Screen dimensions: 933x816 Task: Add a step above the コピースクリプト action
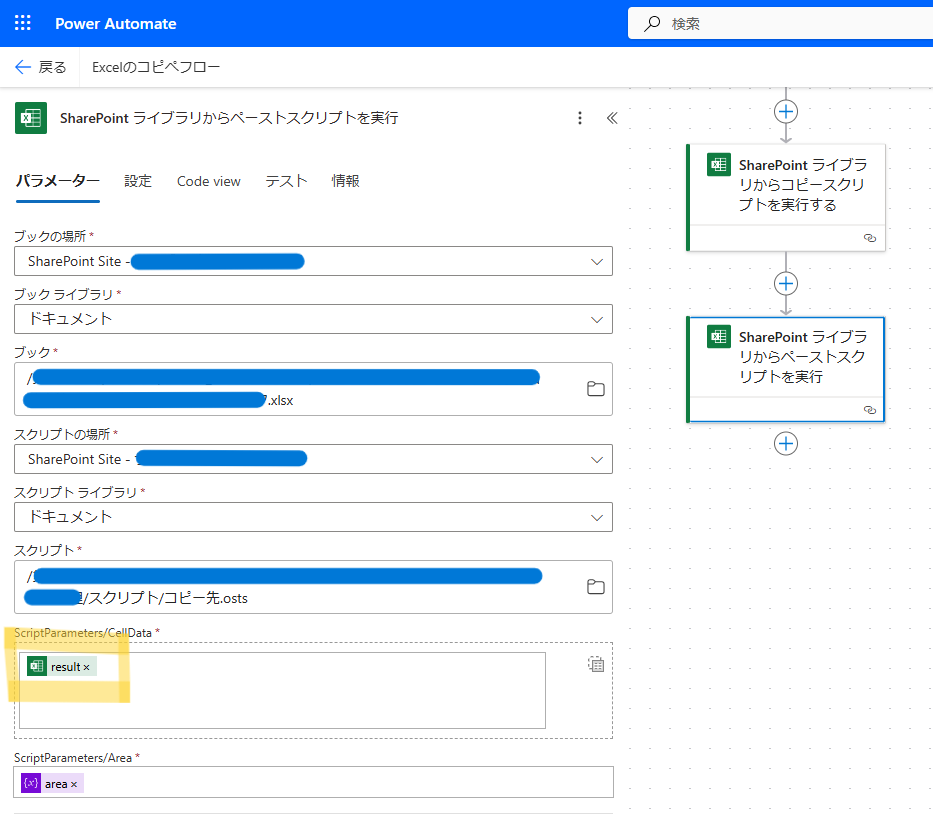pos(786,111)
